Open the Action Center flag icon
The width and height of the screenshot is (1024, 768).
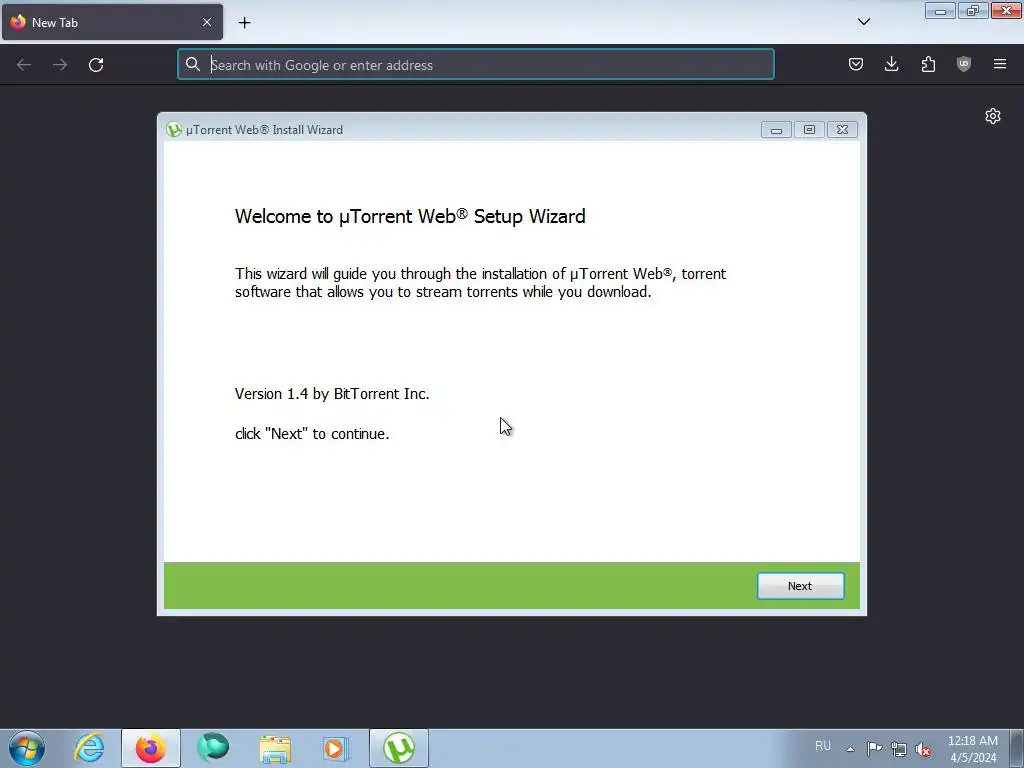(x=874, y=748)
